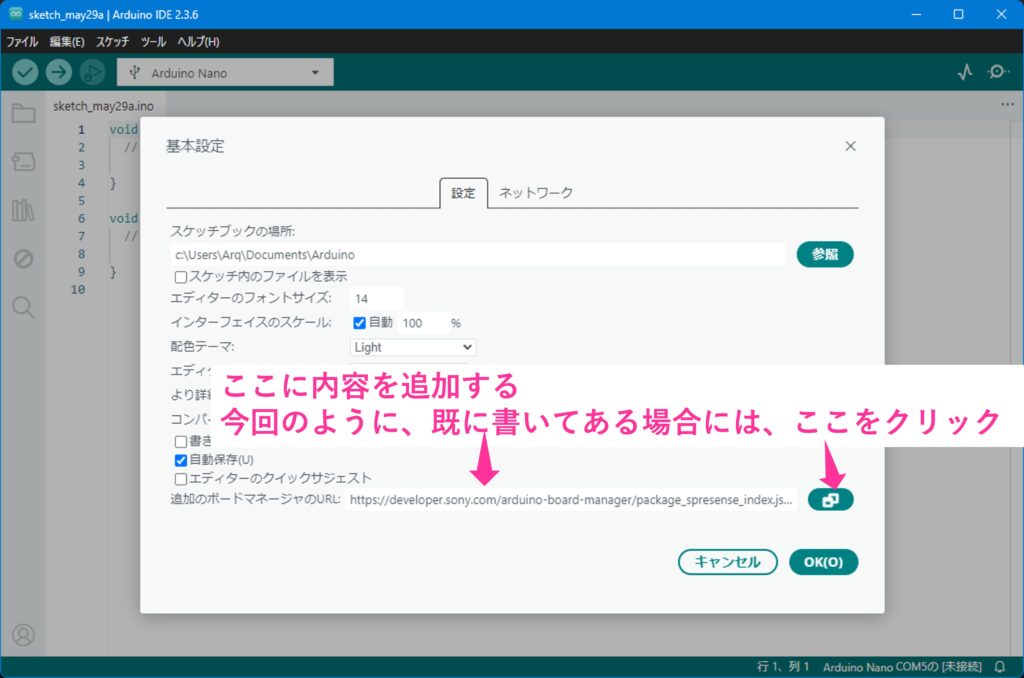This screenshot has height=678, width=1024.
Task: Minimize the Arduino IDE window
Action: pyautogui.click(x=917, y=14)
